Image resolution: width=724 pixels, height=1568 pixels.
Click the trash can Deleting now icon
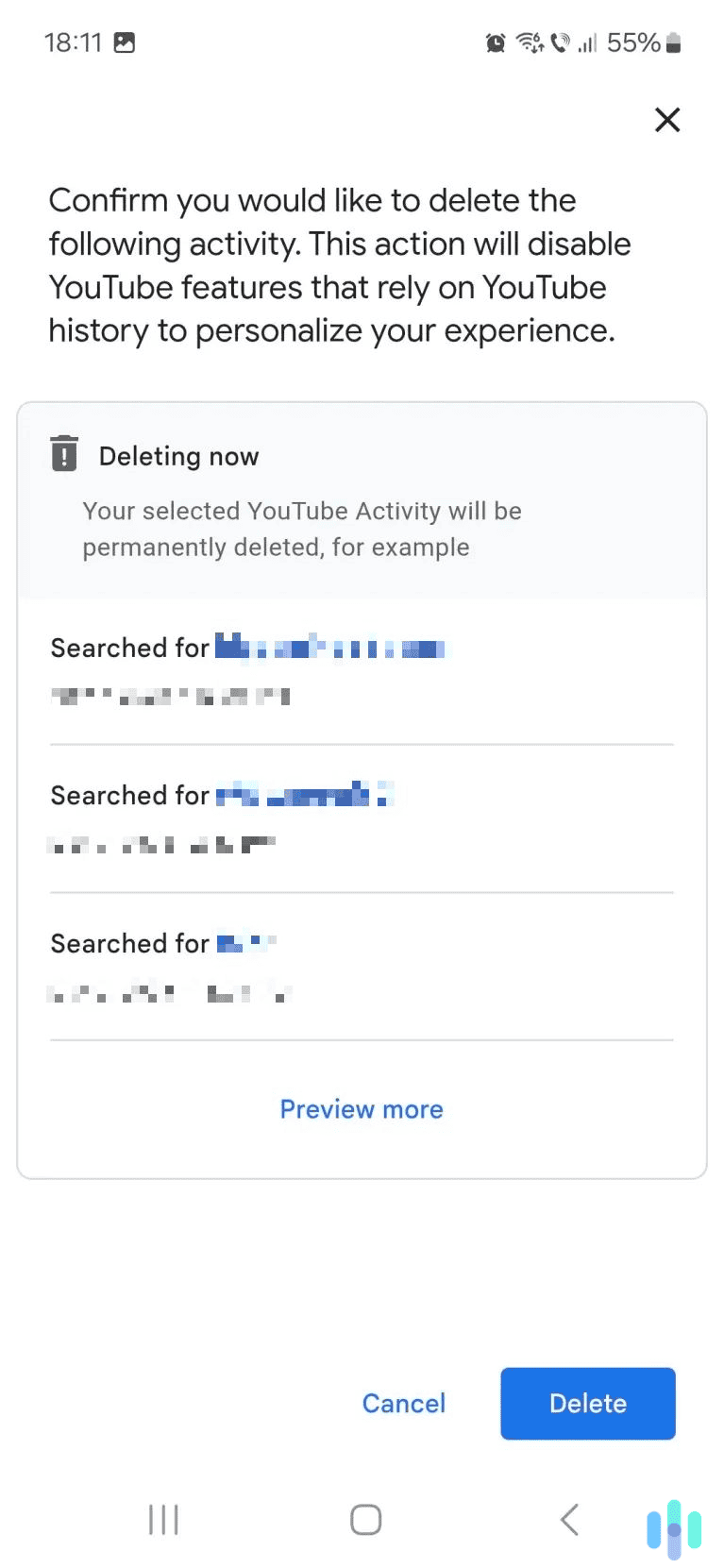pos(63,454)
